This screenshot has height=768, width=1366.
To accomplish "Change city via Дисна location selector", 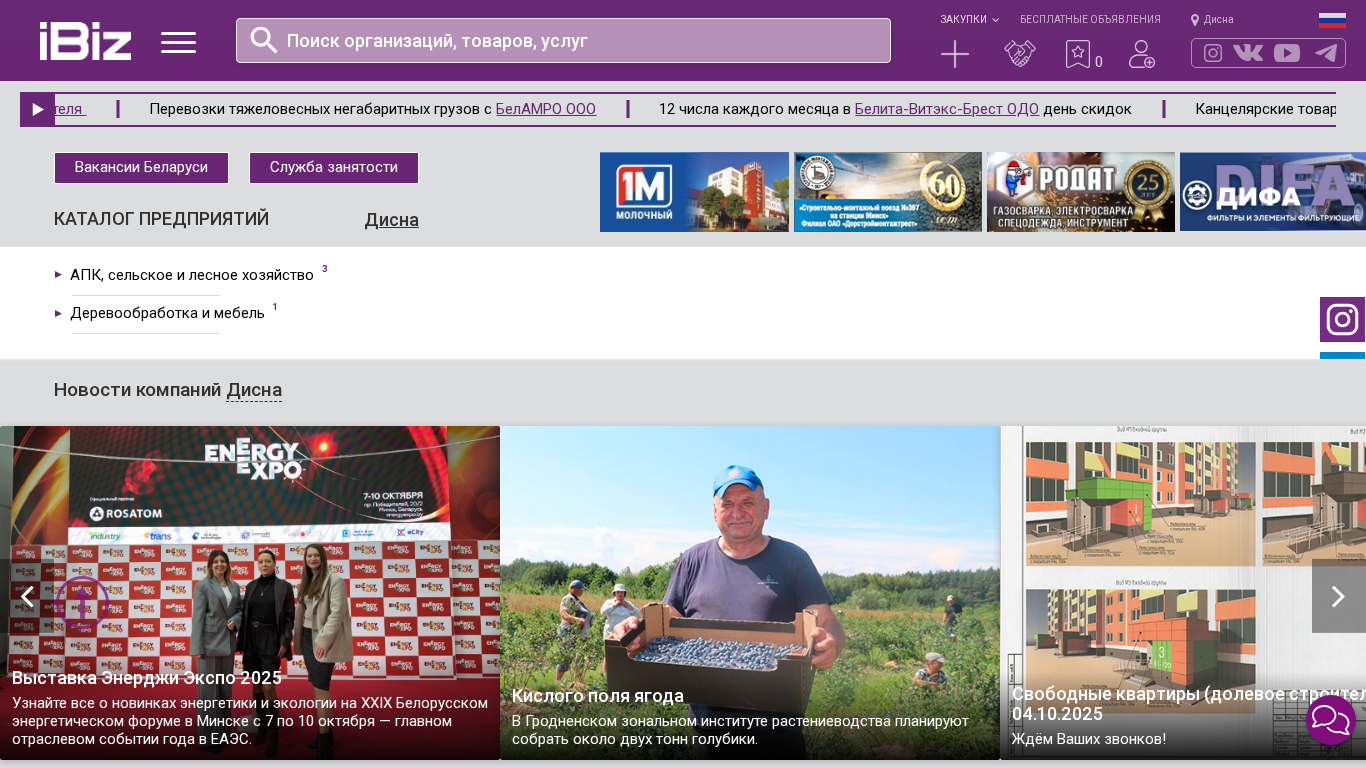I will (x=1212, y=19).
